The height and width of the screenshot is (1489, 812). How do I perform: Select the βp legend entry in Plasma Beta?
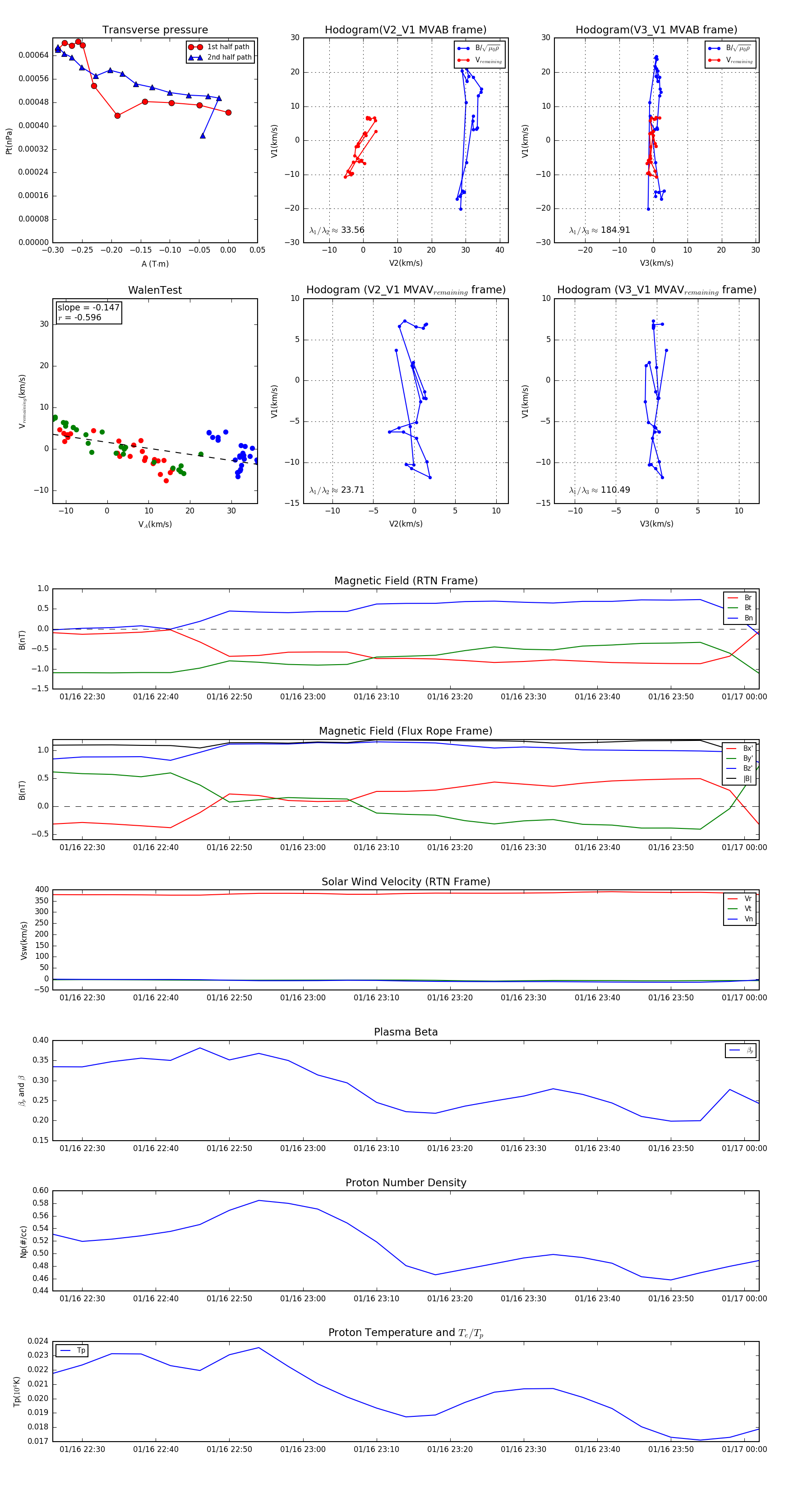741,1050
